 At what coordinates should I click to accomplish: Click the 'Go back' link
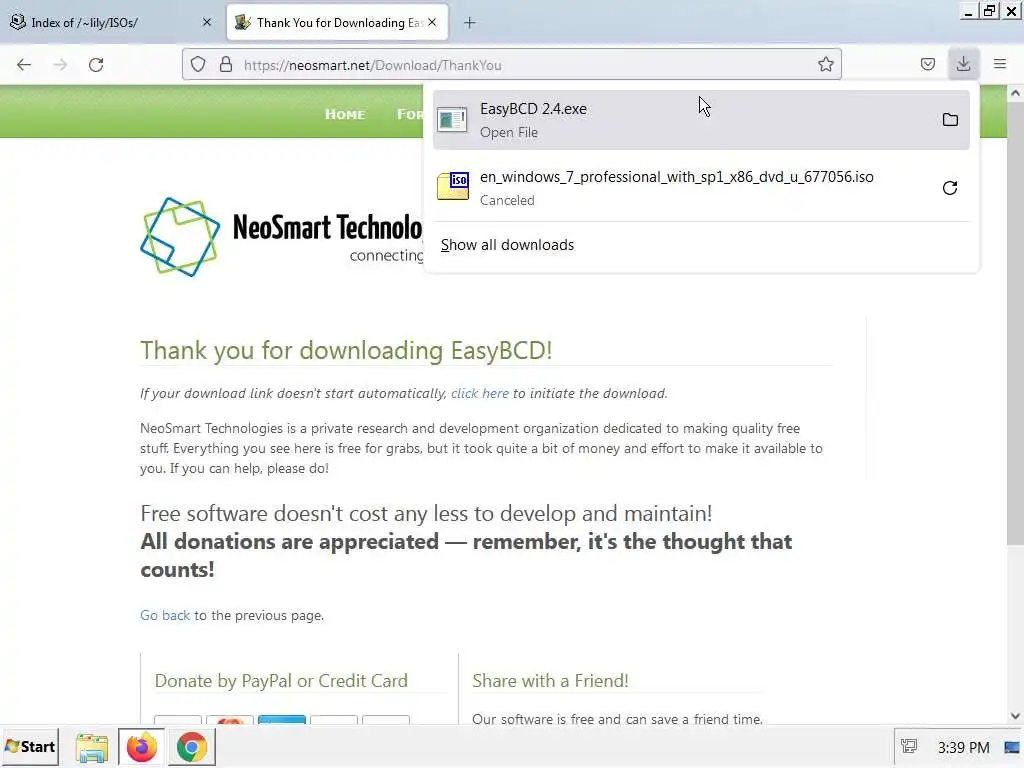(x=165, y=615)
